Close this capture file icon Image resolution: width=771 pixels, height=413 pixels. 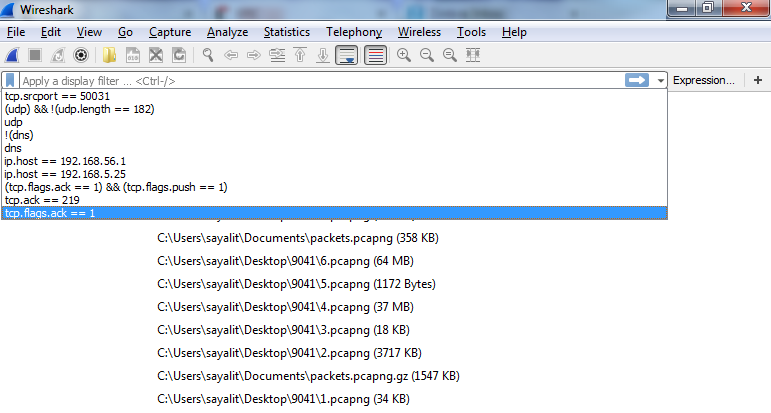click(x=156, y=55)
